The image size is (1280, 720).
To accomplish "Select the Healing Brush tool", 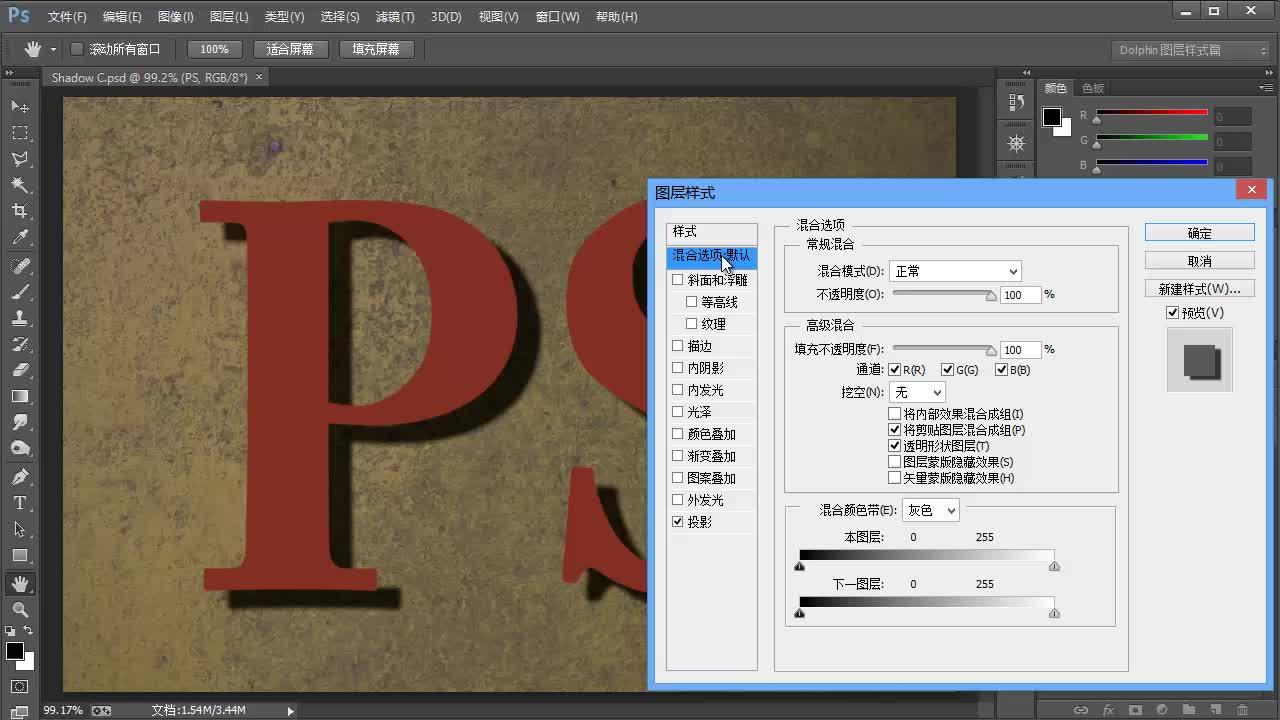I will point(20,266).
